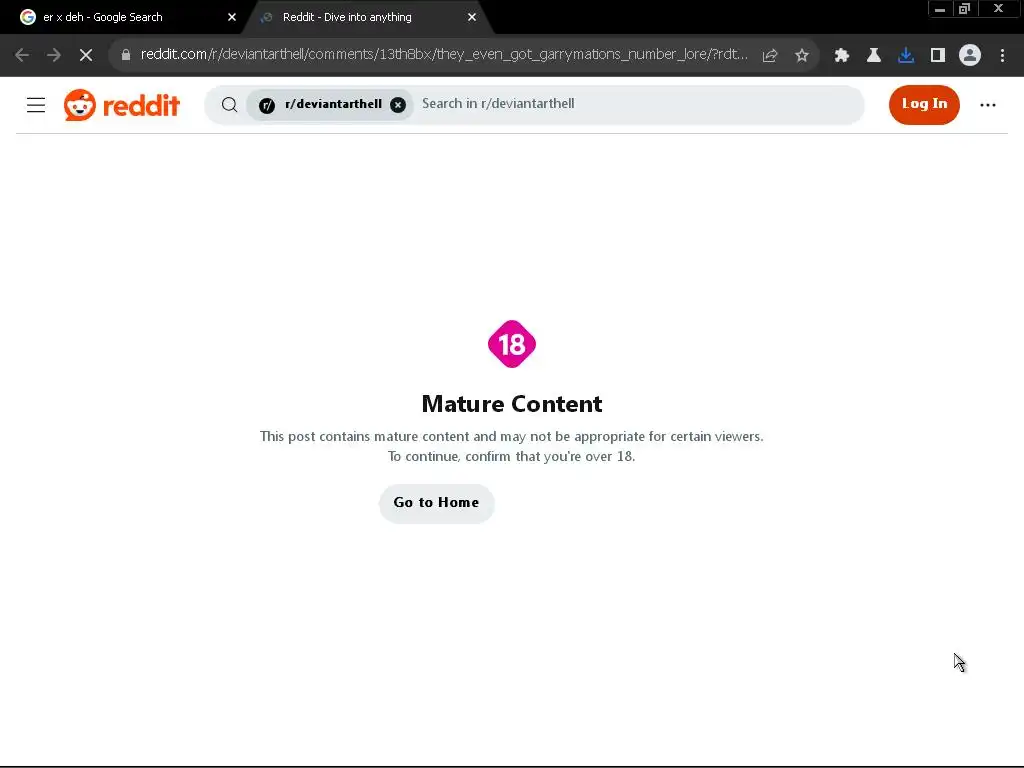Focus the Search in r/deviantarthell field
The width and height of the screenshot is (1024, 768).
click(637, 104)
